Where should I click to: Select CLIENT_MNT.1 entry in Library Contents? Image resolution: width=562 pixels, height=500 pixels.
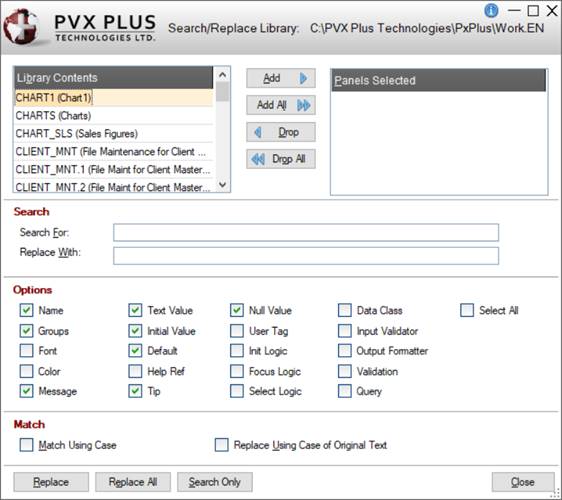(x=114, y=170)
